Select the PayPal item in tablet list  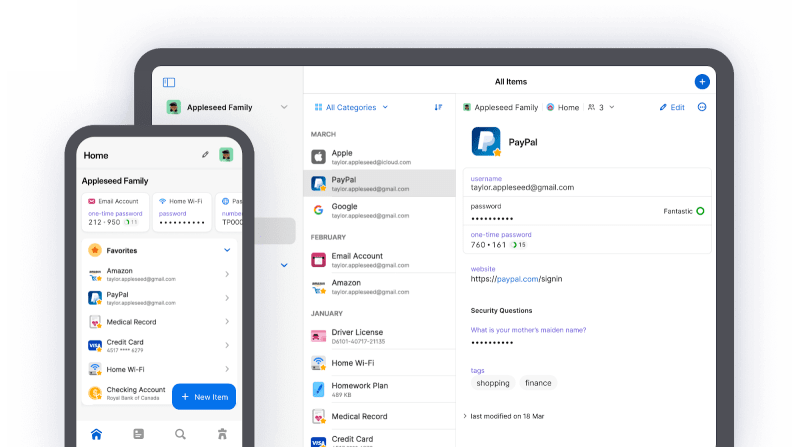pyautogui.click(x=380, y=183)
